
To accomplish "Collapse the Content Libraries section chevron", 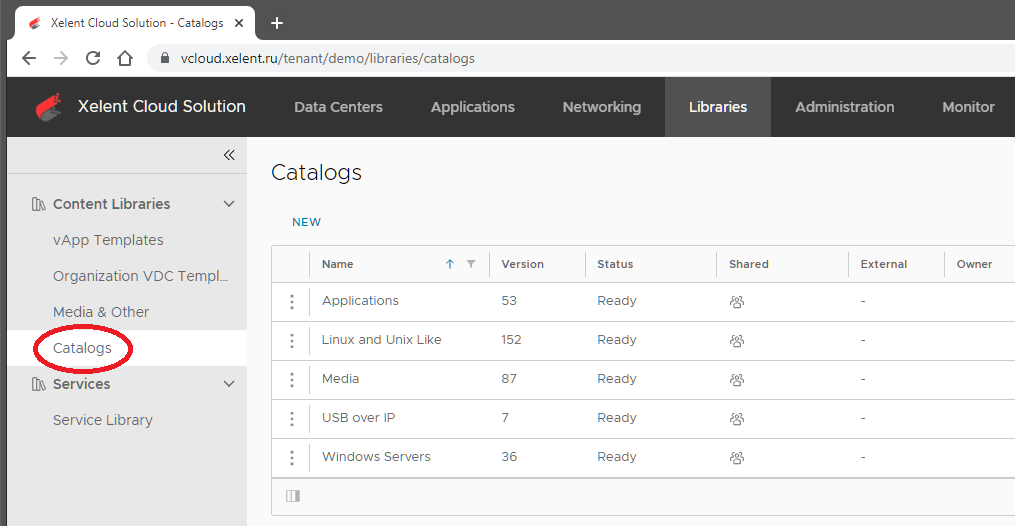I will coord(229,204).
